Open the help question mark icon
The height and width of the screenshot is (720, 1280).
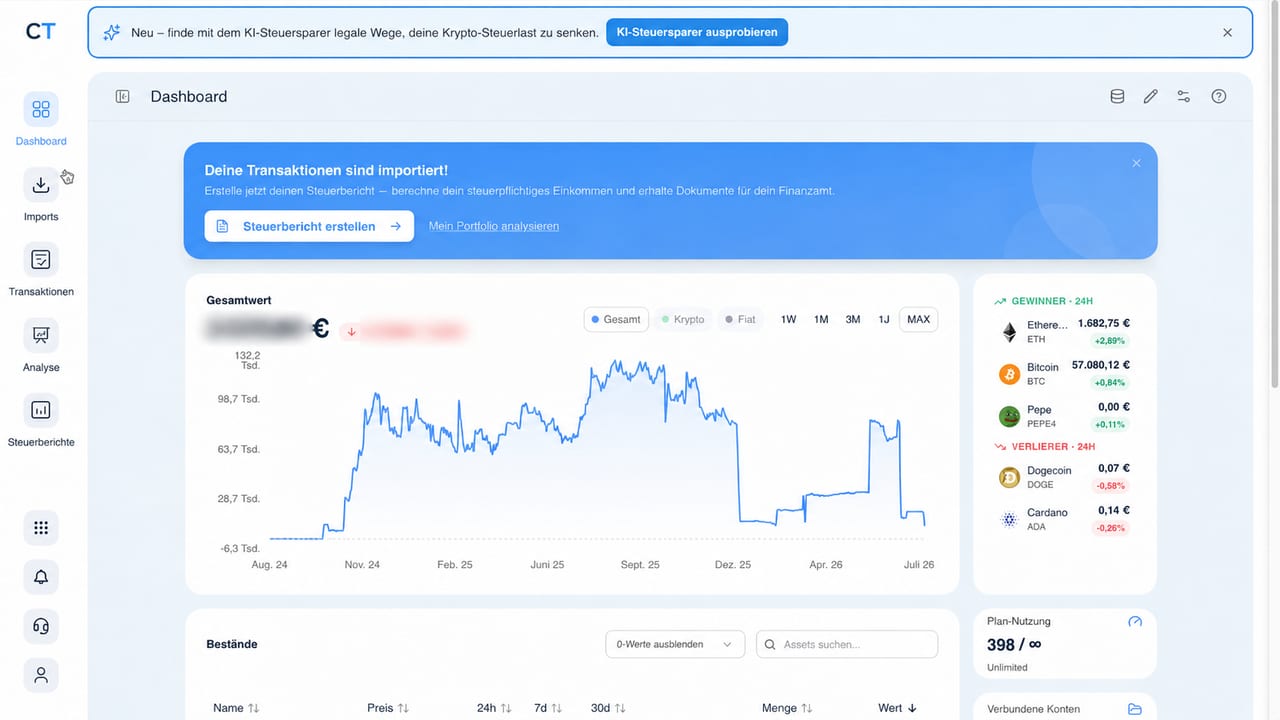click(1218, 97)
